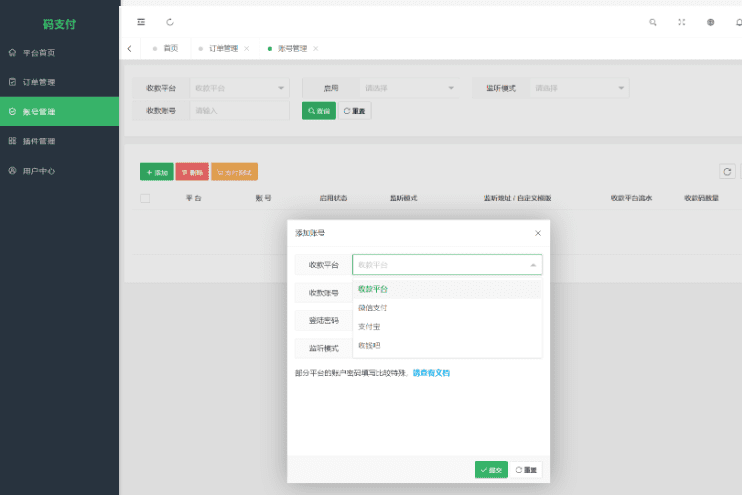Open 用户中心 in the sidebar
The image size is (742, 495).
tap(59, 171)
